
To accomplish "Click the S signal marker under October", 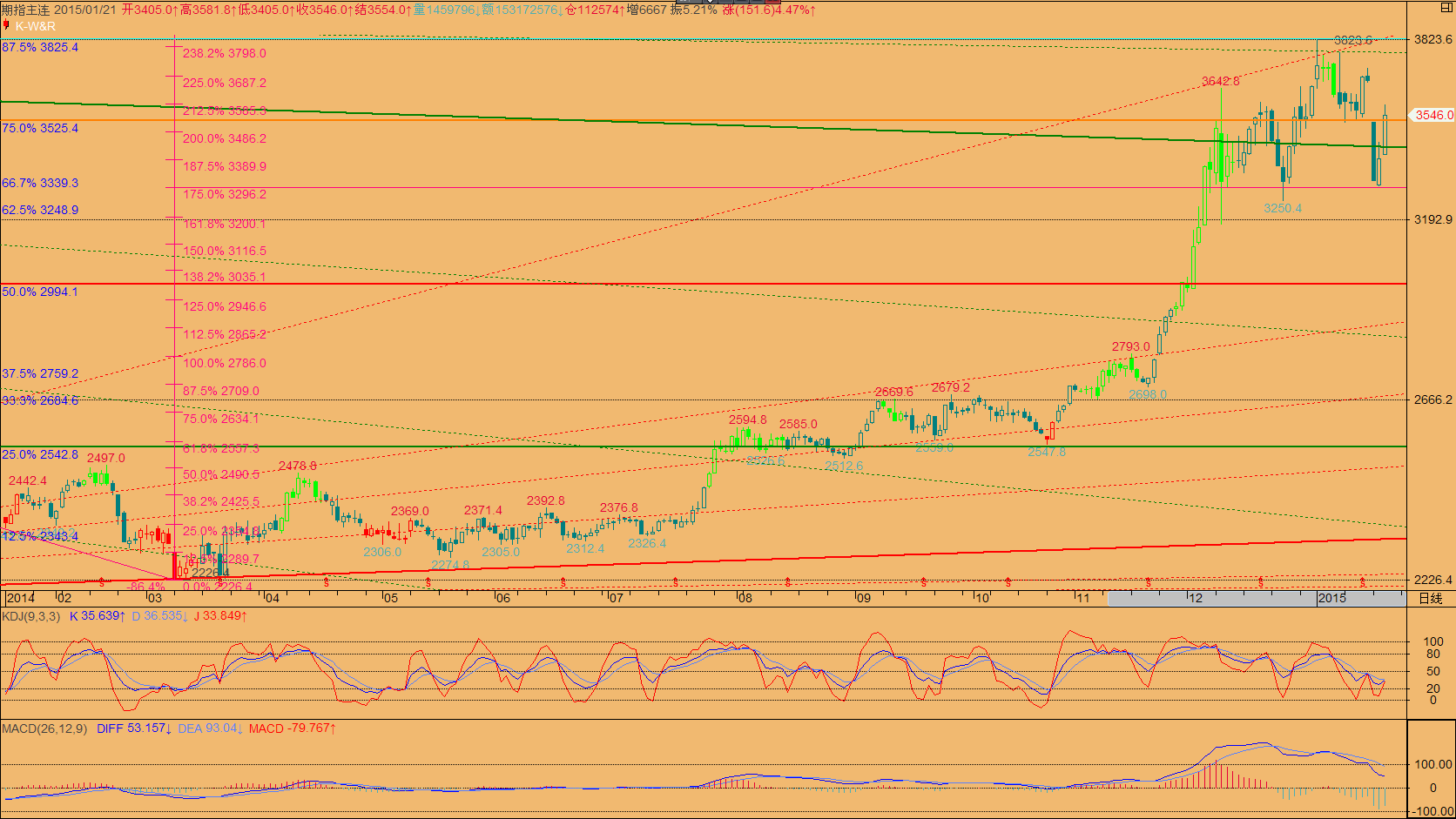I will [1008, 581].
